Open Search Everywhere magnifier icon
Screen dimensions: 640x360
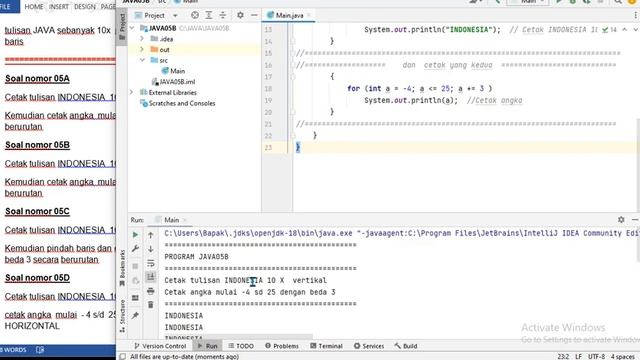click(618, 2)
